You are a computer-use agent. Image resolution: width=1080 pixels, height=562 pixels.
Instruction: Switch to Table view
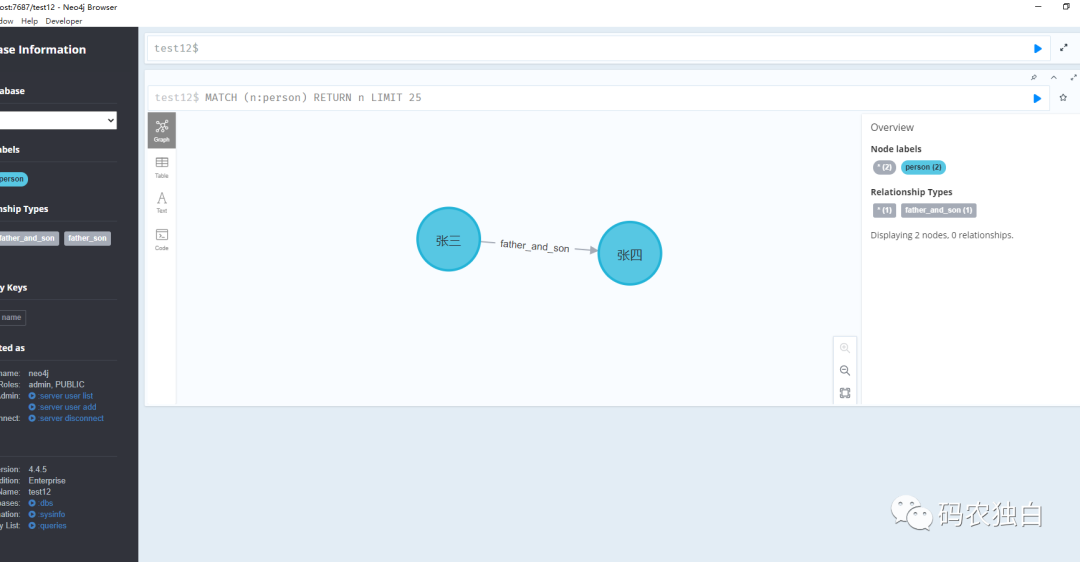[x=162, y=167]
